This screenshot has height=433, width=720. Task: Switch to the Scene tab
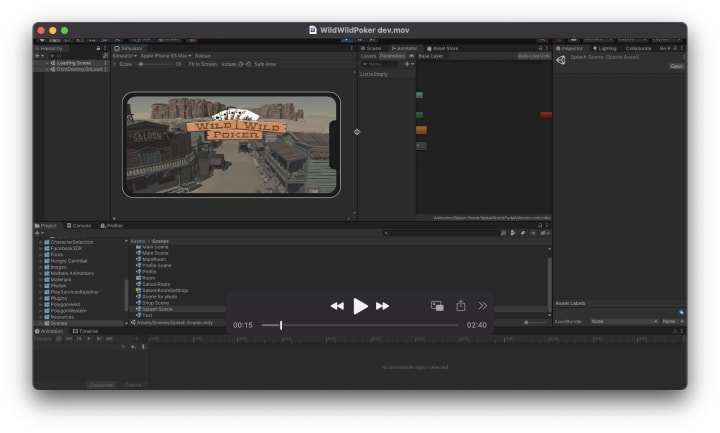click(371, 48)
